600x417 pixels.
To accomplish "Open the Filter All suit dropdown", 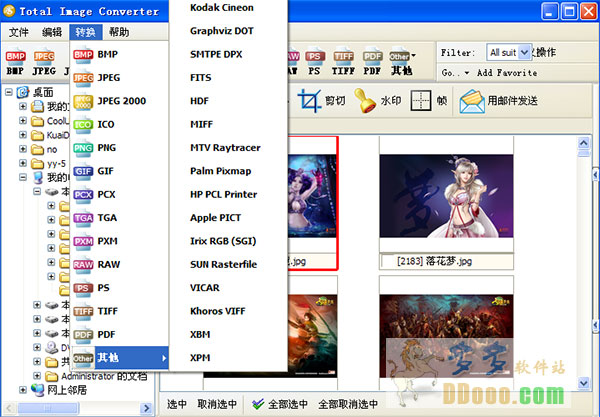I will click(509, 52).
